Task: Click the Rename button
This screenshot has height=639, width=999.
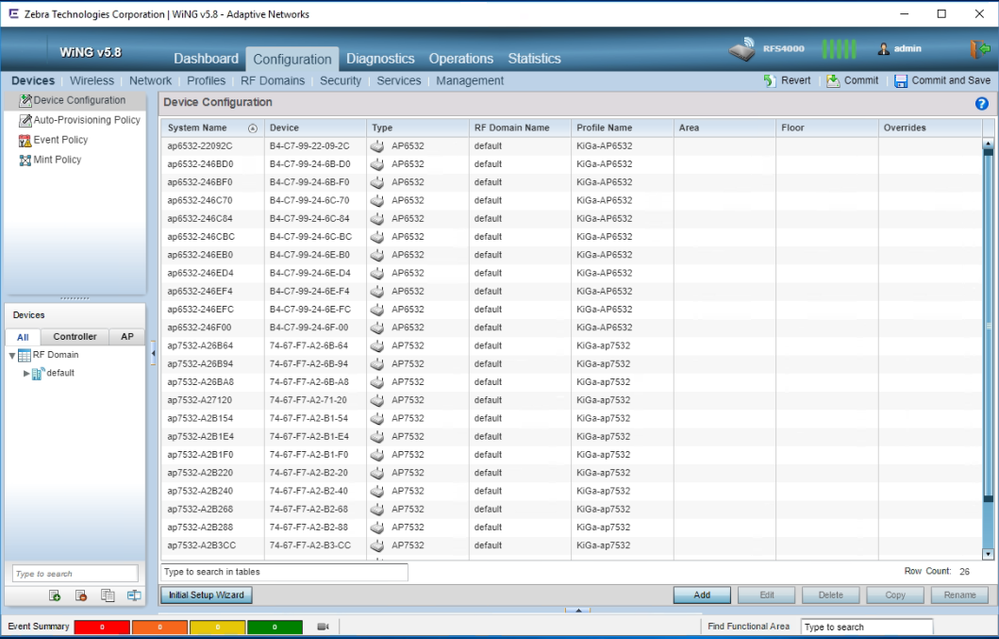Action: click(959, 595)
